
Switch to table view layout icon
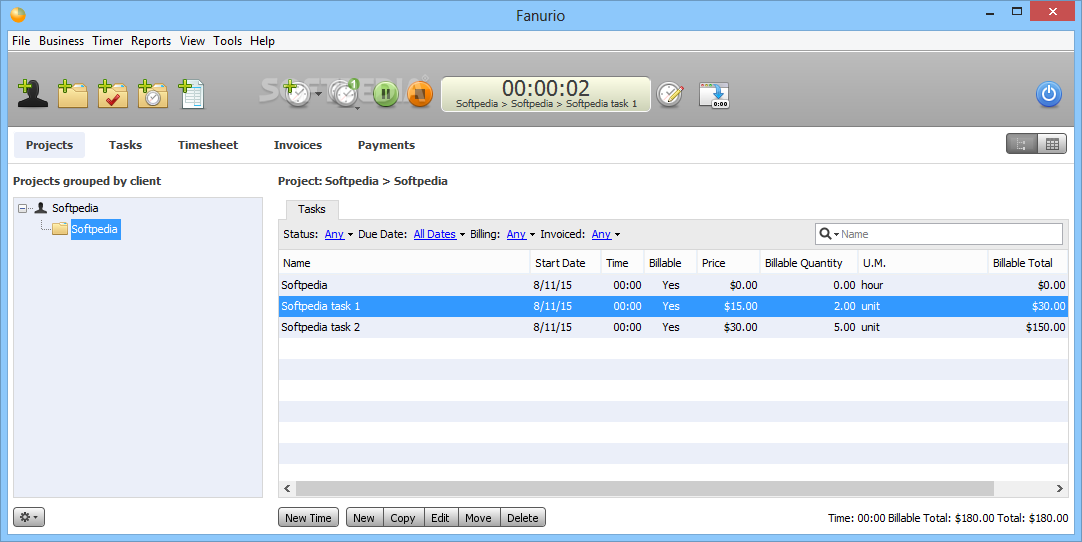[1052, 144]
